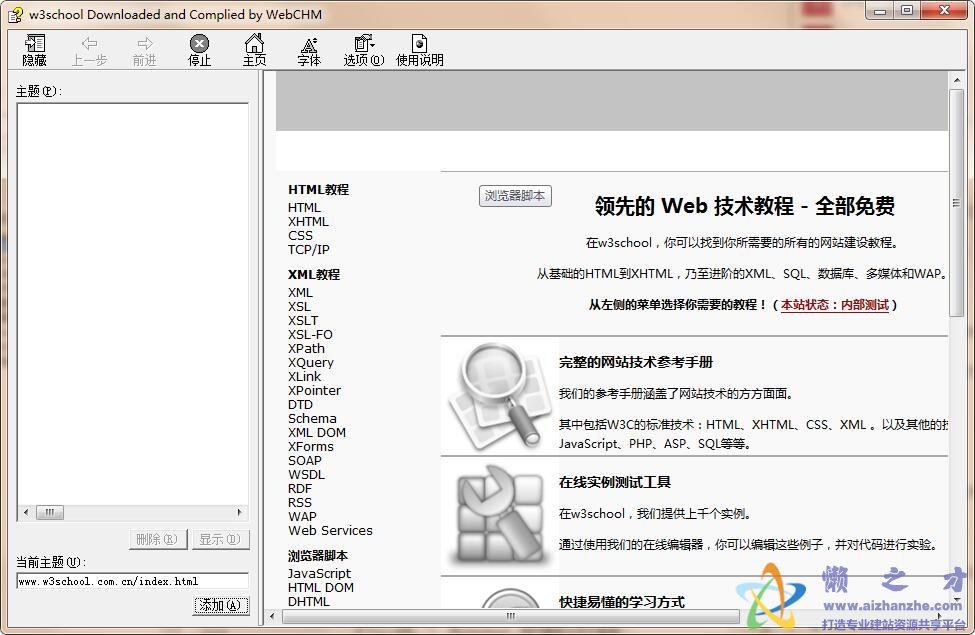975x635 pixels.
Task: Open the 选项(O) options menu
Action: pos(363,48)
